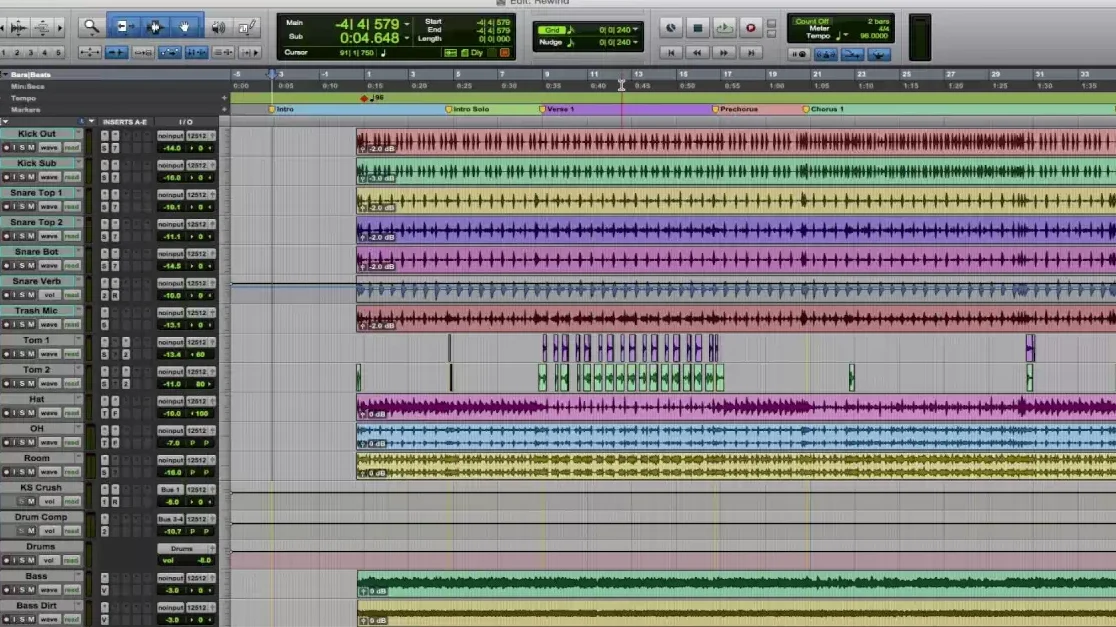Open Main counter format dropdown

(x=406, y=23)
